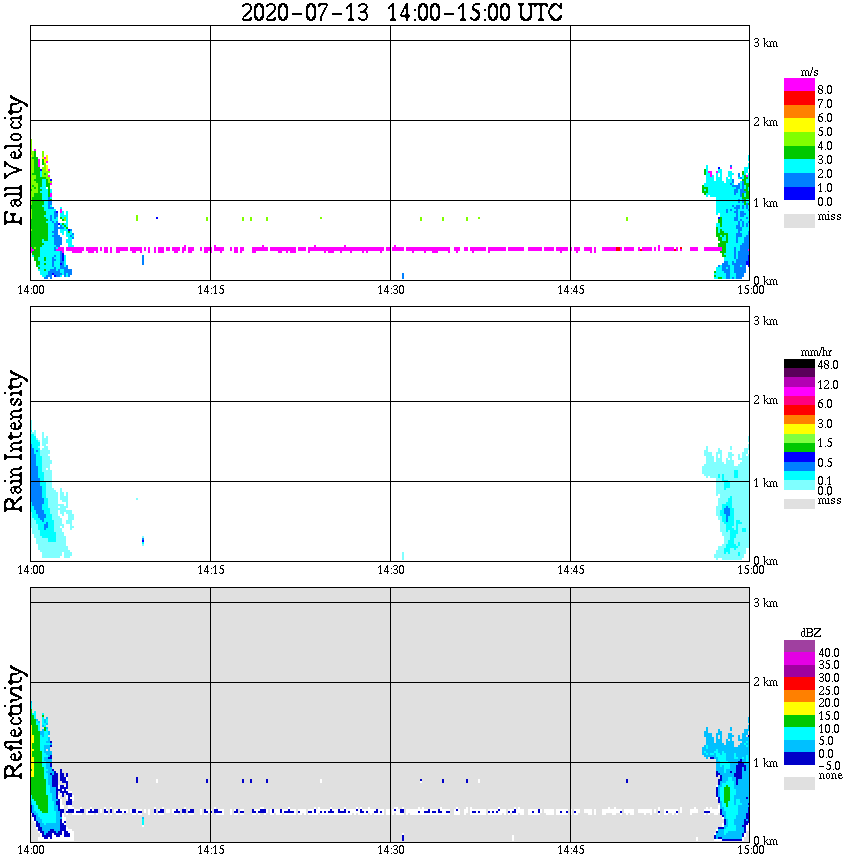Screen dimensions: 850x868
Task: Pick the red swatch in the m/s legend
Action: (799, 98)
